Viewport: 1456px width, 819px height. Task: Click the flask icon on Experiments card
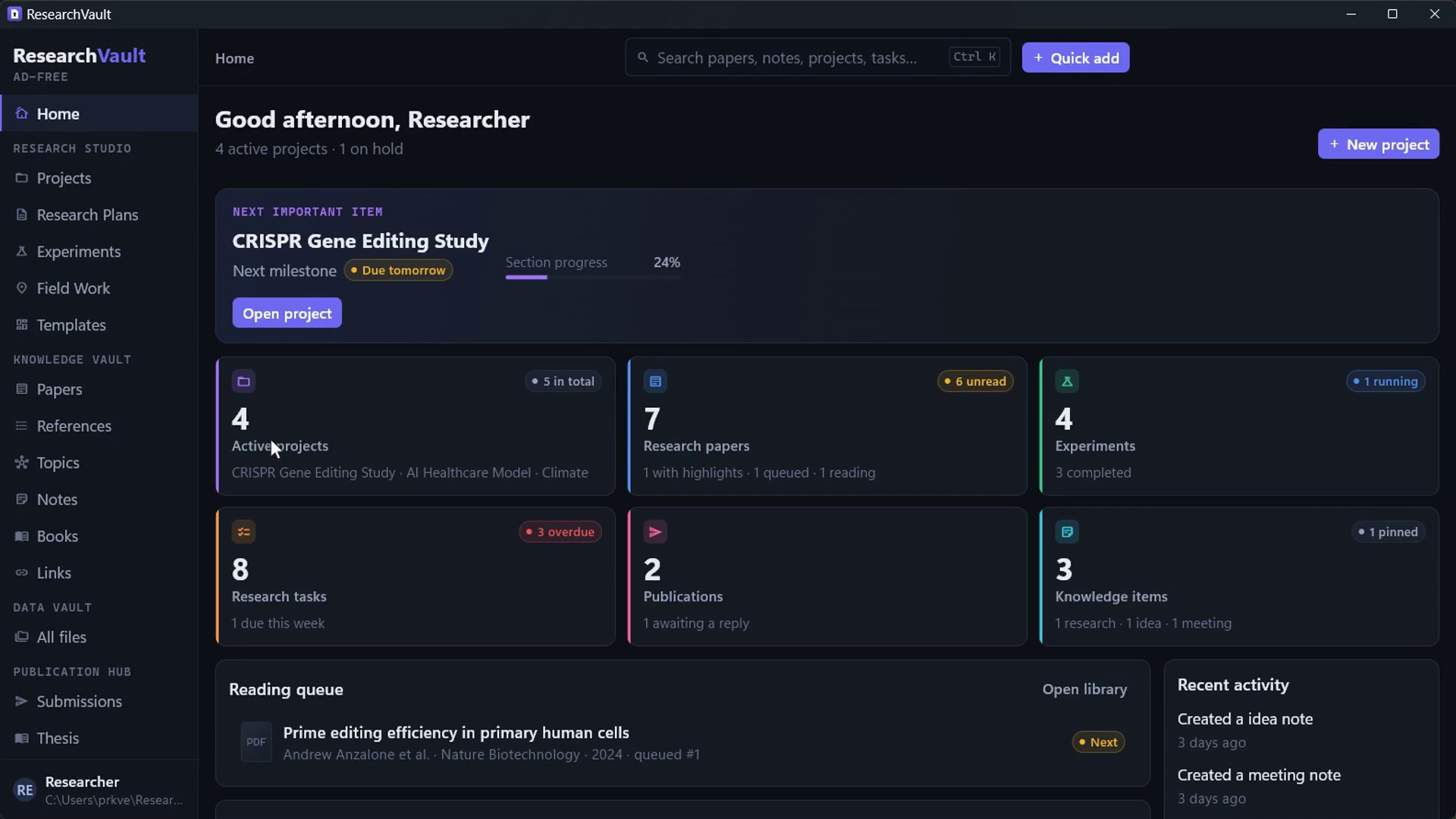point(1067,381)
